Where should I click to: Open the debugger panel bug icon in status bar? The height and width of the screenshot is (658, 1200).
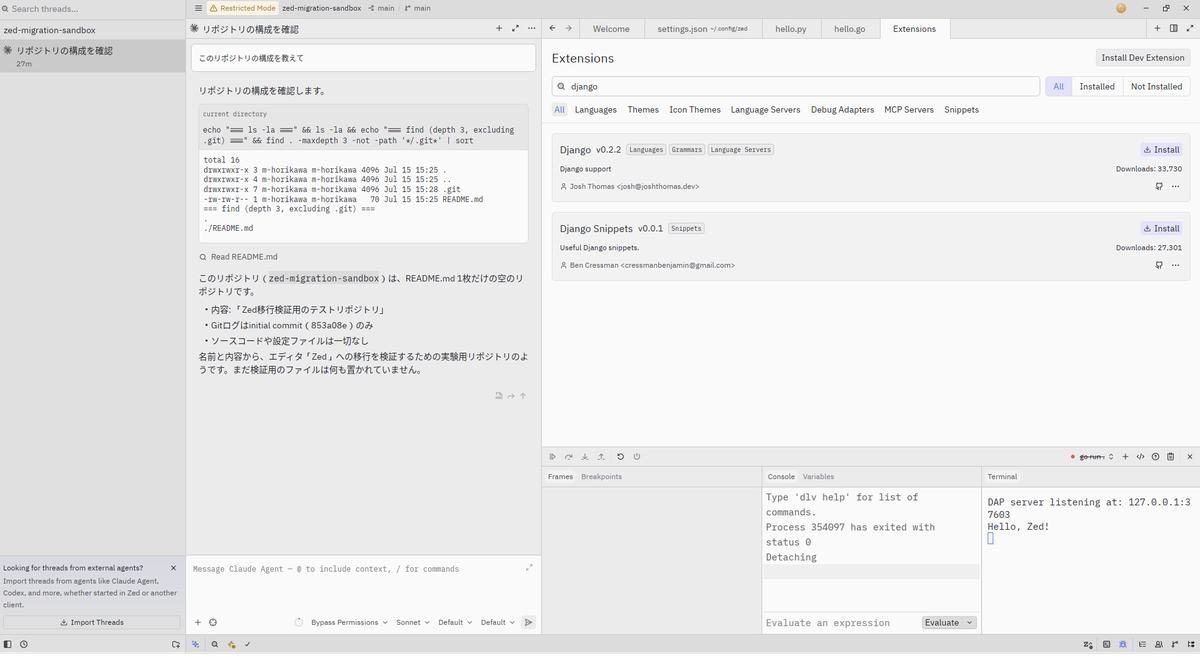click(1123, 644)
